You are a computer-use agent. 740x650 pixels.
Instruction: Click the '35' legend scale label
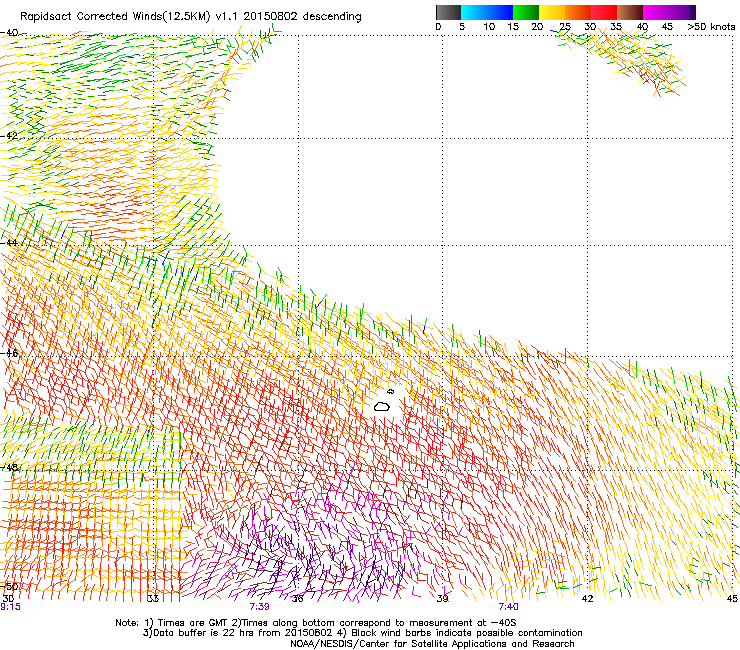coord(616,27)
